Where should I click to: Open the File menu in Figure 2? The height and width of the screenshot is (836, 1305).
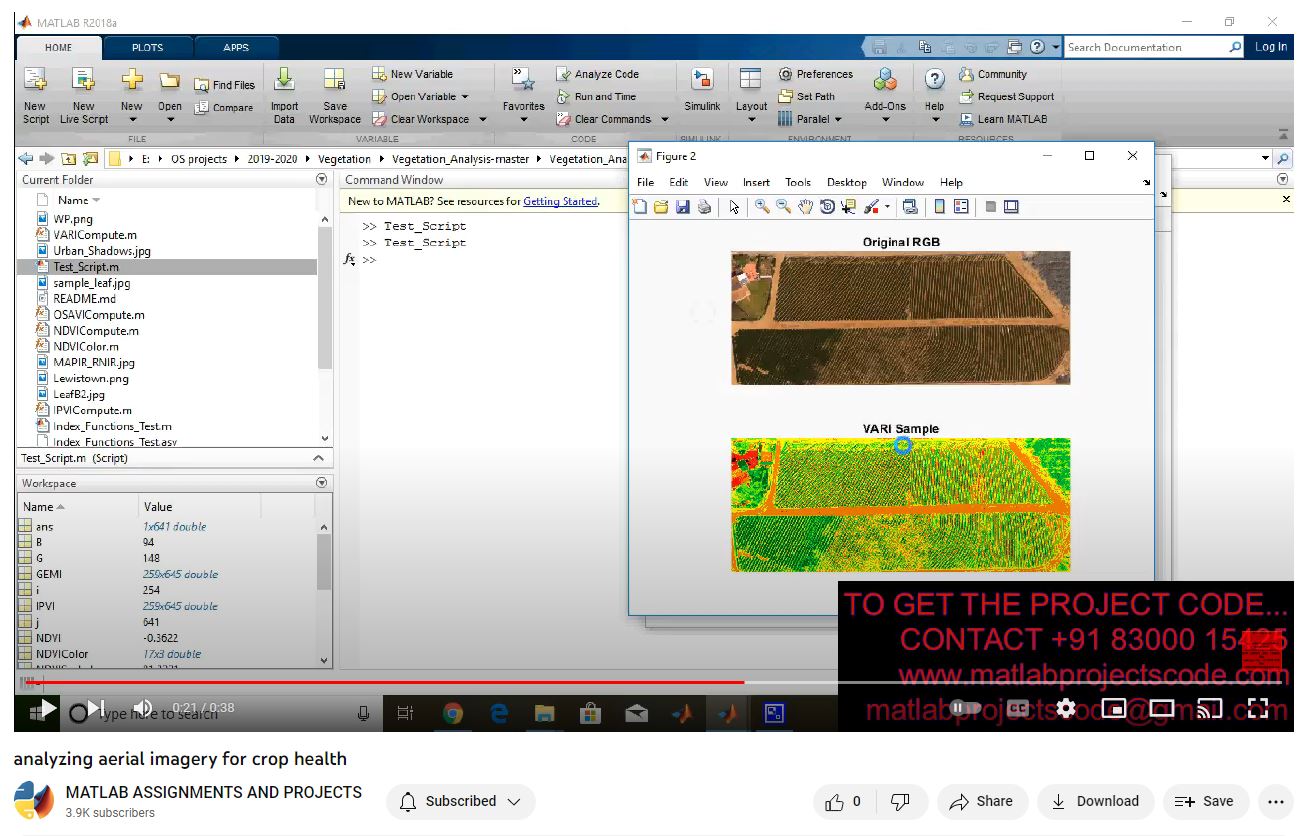click(645, 182)
